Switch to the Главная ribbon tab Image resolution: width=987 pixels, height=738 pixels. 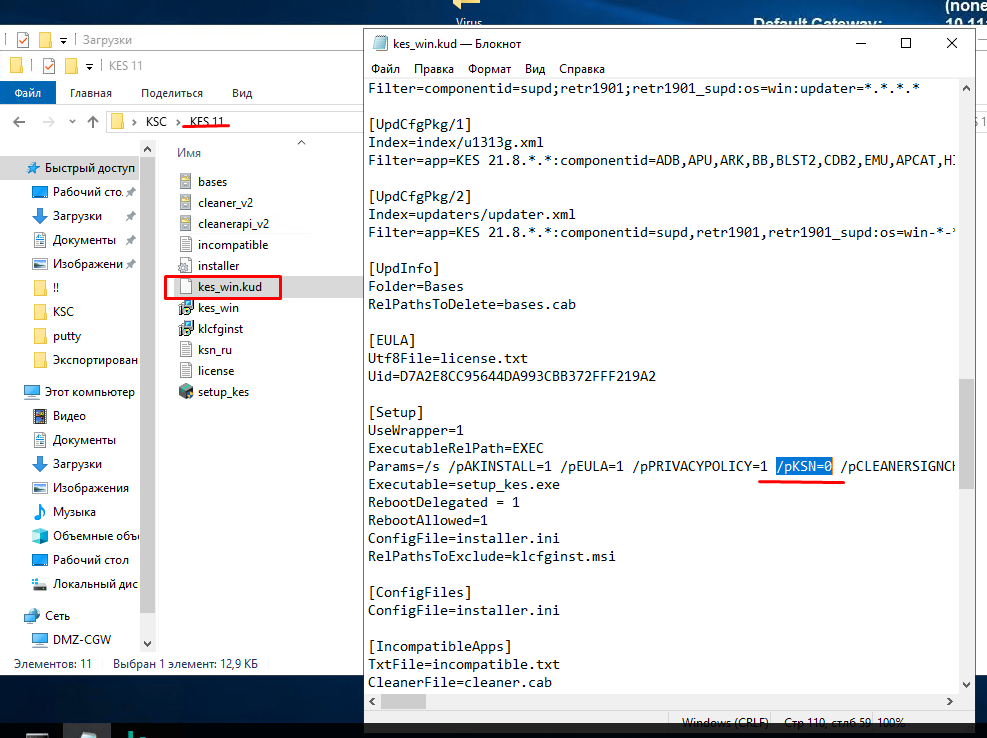click(91, 93)
